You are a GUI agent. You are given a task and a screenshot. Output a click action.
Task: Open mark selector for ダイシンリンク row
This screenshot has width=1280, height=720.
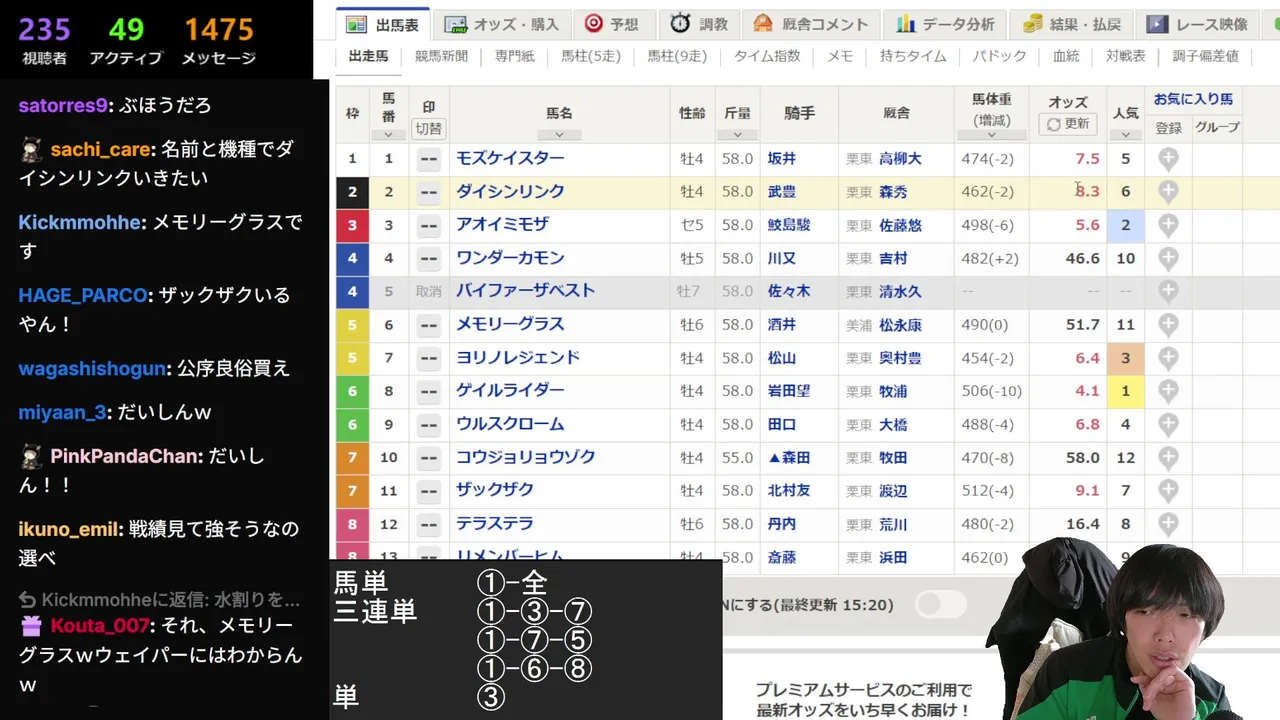[429, 192]
